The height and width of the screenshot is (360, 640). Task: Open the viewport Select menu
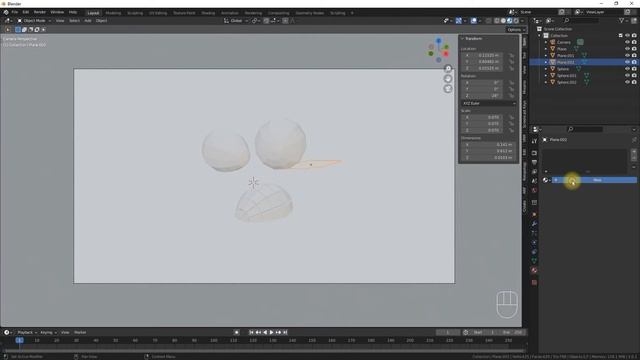74,20
